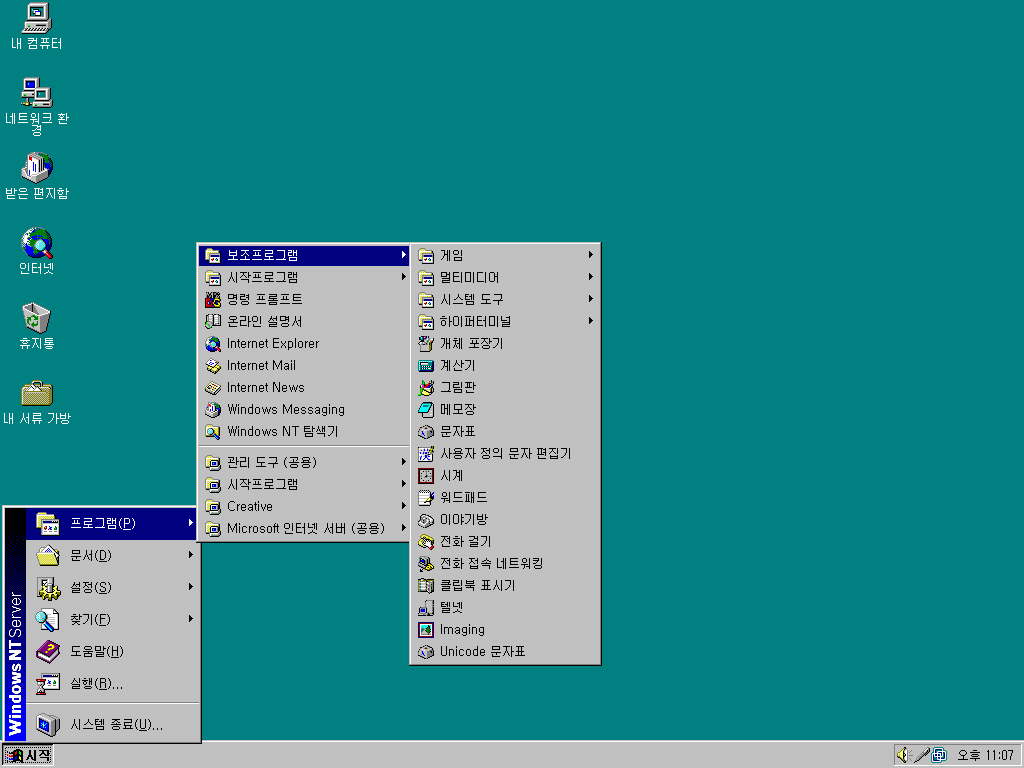Click the 텔넷 telnet icon
This screenshot has height=768, width=1024.
click(426, 607)
